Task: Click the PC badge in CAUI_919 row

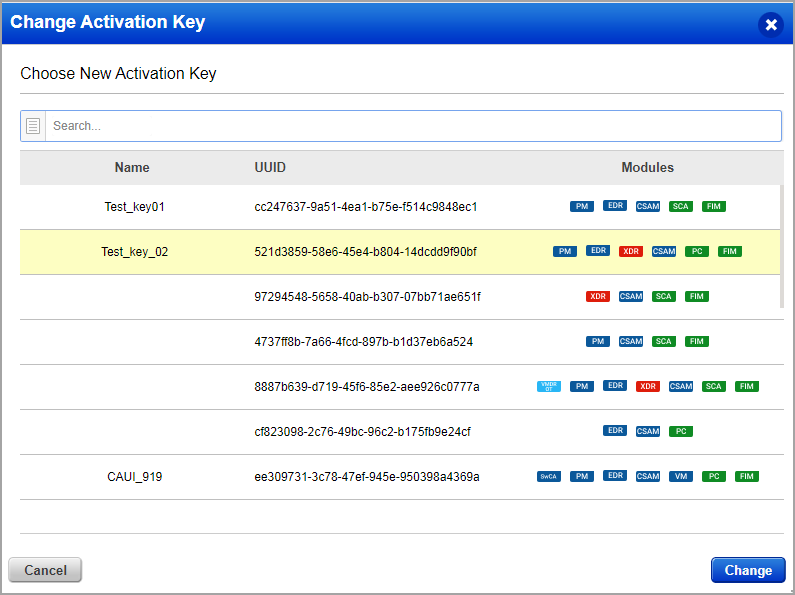Action: [713, 476]
